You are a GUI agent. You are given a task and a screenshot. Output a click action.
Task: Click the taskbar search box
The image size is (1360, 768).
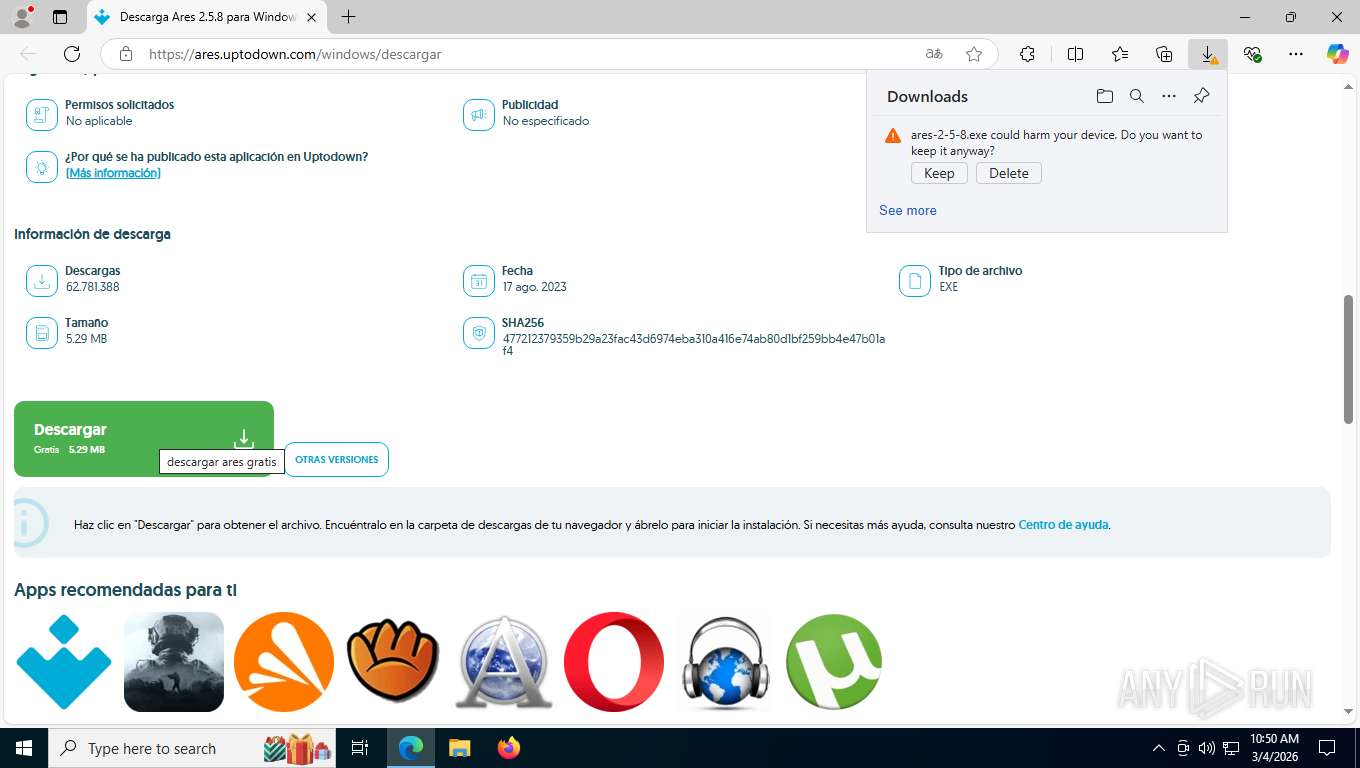point(193,748)
